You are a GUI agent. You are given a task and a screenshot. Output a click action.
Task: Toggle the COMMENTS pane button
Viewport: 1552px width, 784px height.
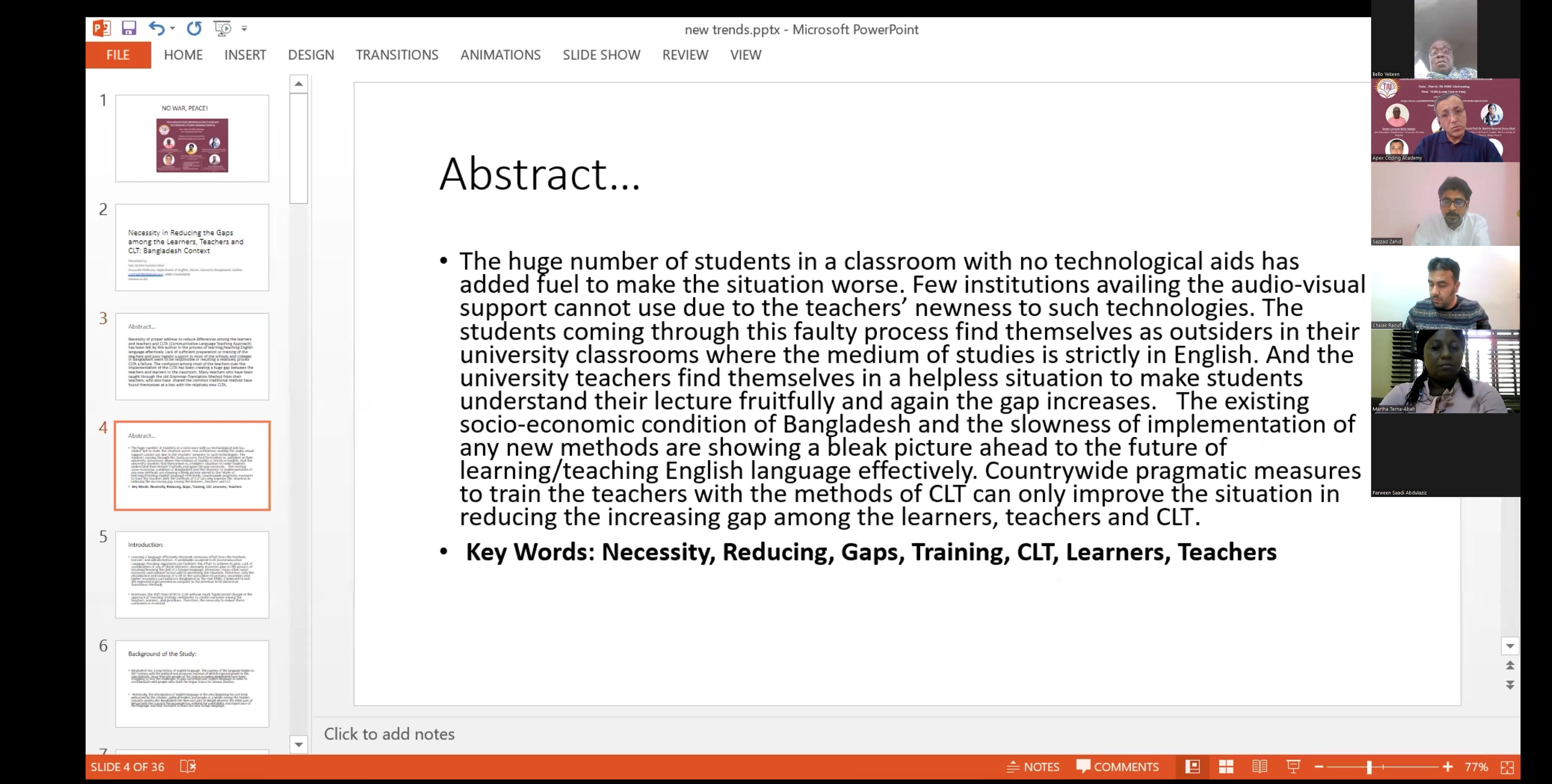tap(1117, 767)
